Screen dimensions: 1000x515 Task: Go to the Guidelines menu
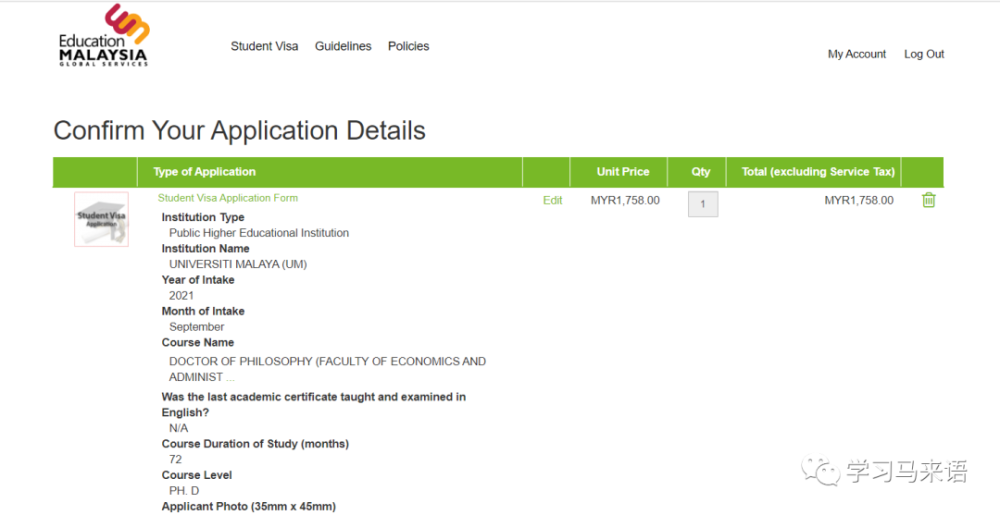(x=343, y=46)
